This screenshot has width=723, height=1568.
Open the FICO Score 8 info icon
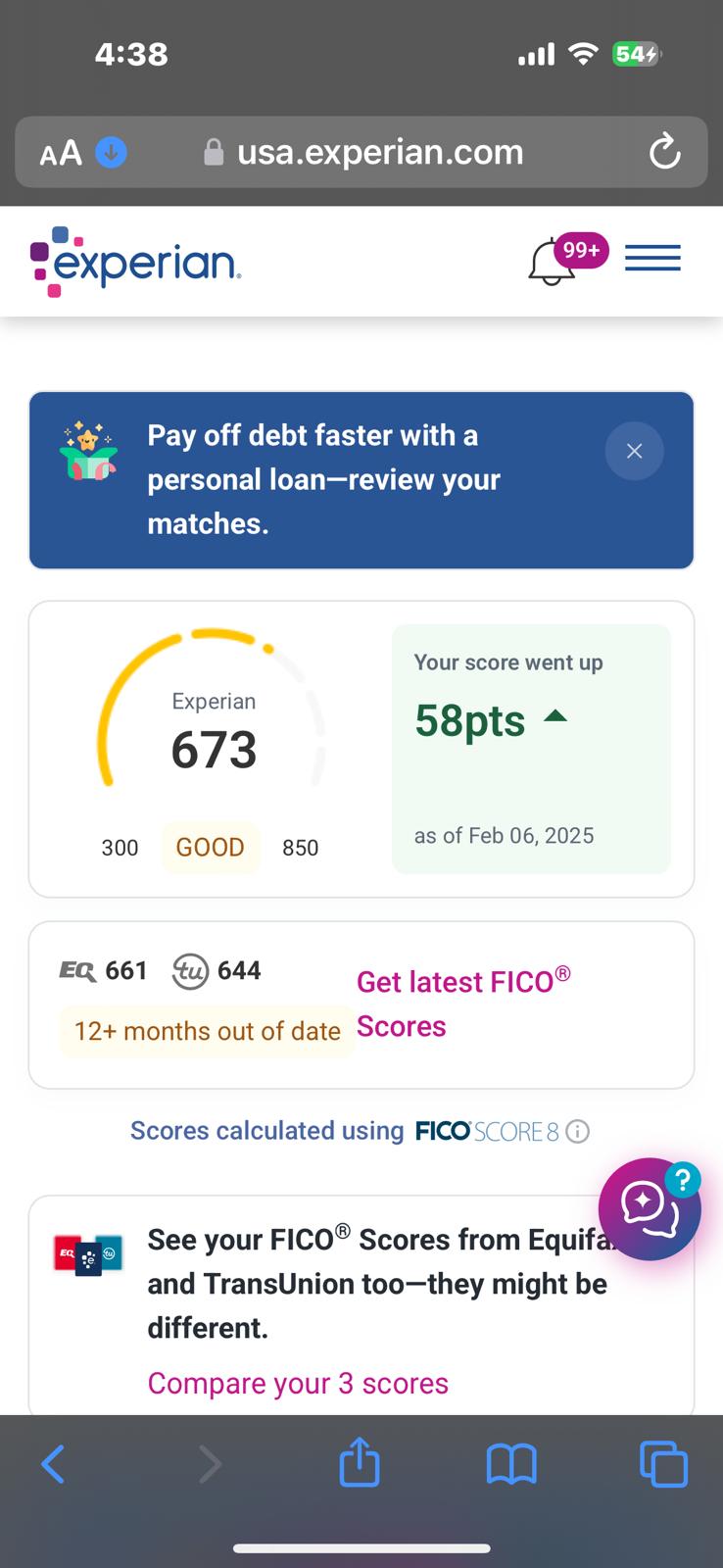(578, 1132)
